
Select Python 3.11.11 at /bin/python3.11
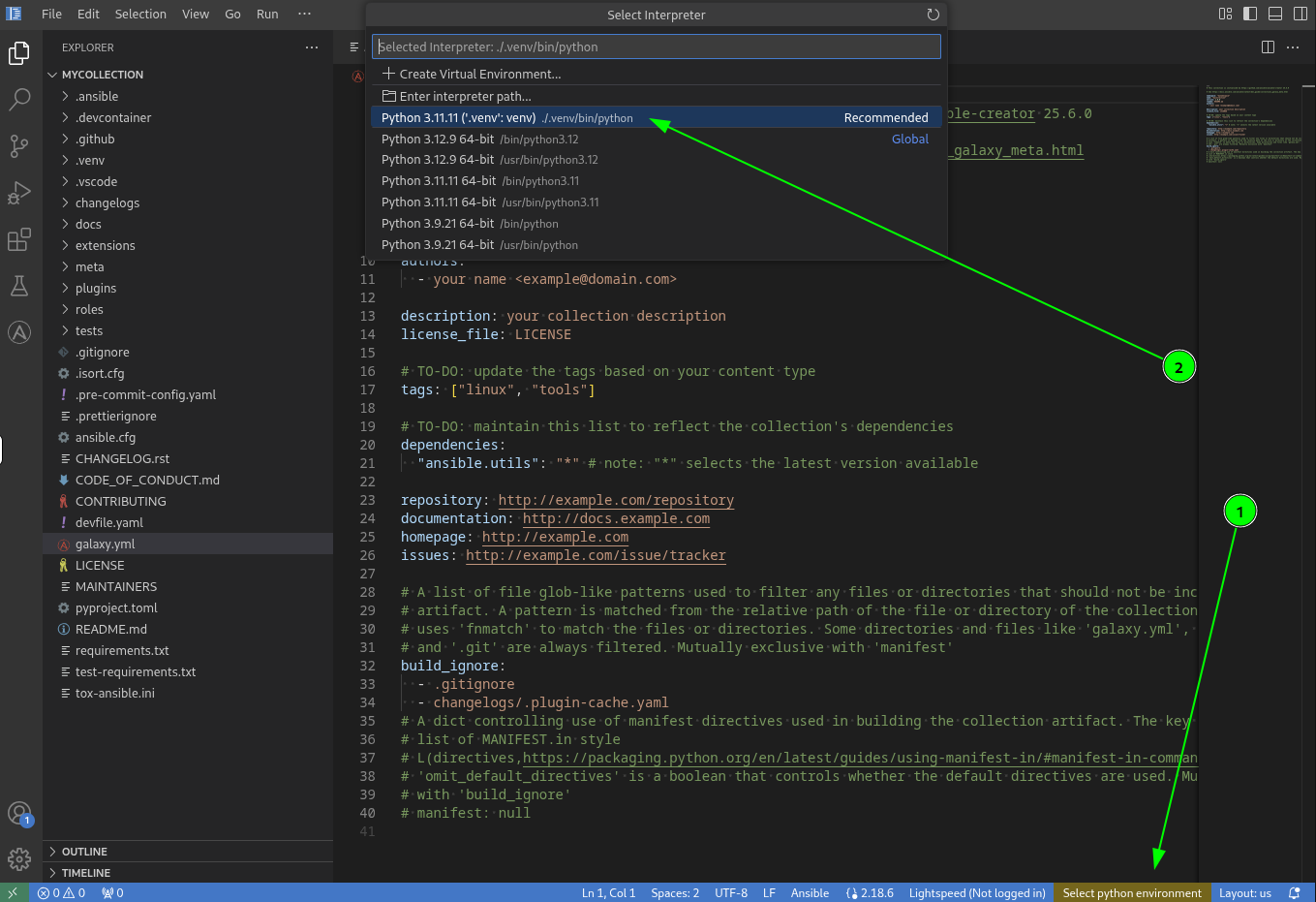(657, 181)
